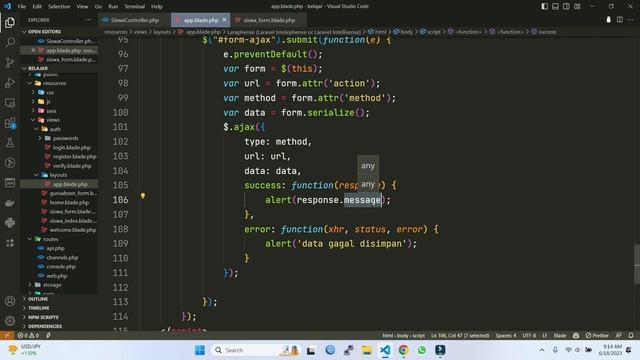The height and width of the screenshot is (360, 640).
Task: Expand the TIMELINE section
Action: tap(59, 308)
